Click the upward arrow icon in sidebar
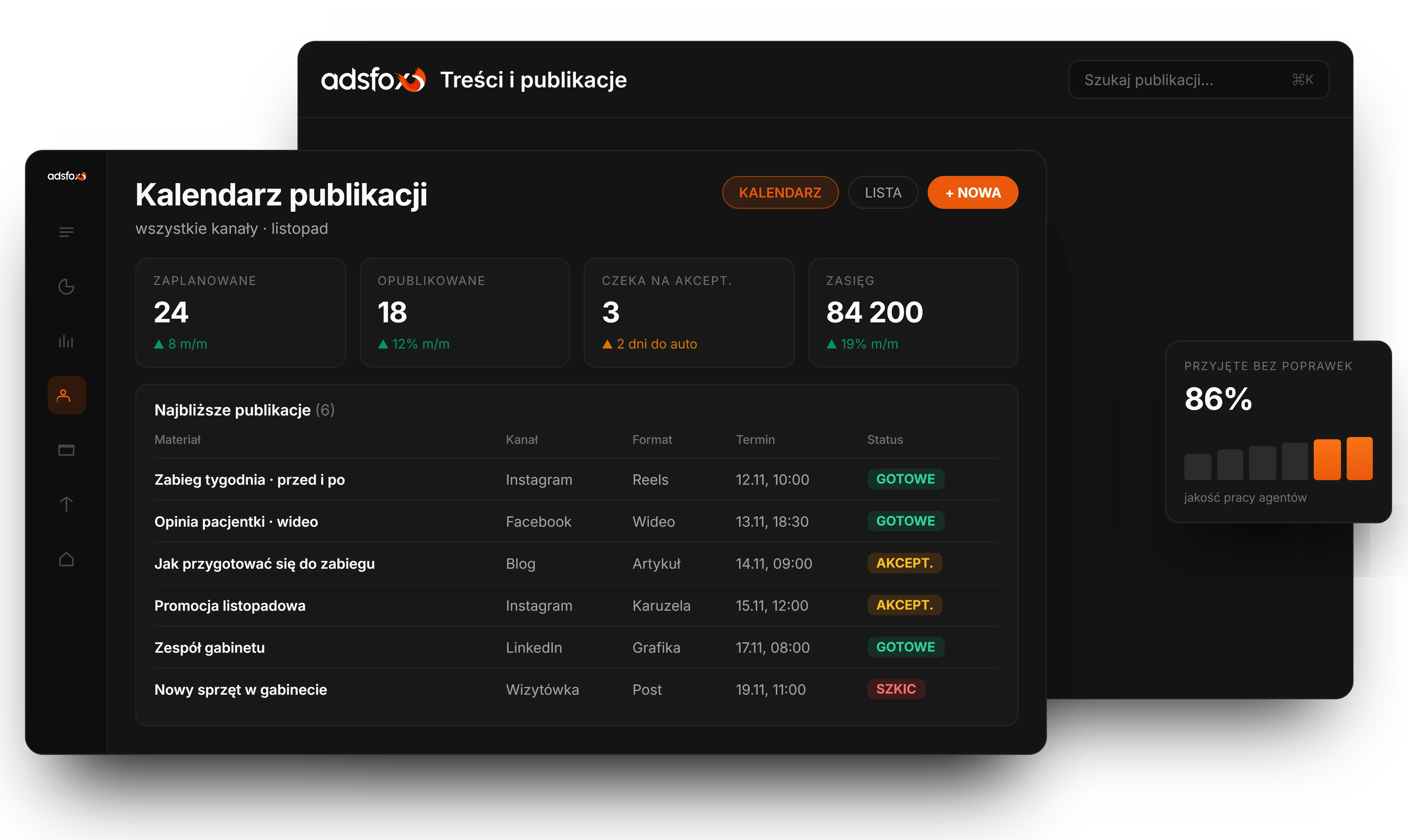Image resolution: width=1408 pixels, height=840 pixels. coord(66,504)
